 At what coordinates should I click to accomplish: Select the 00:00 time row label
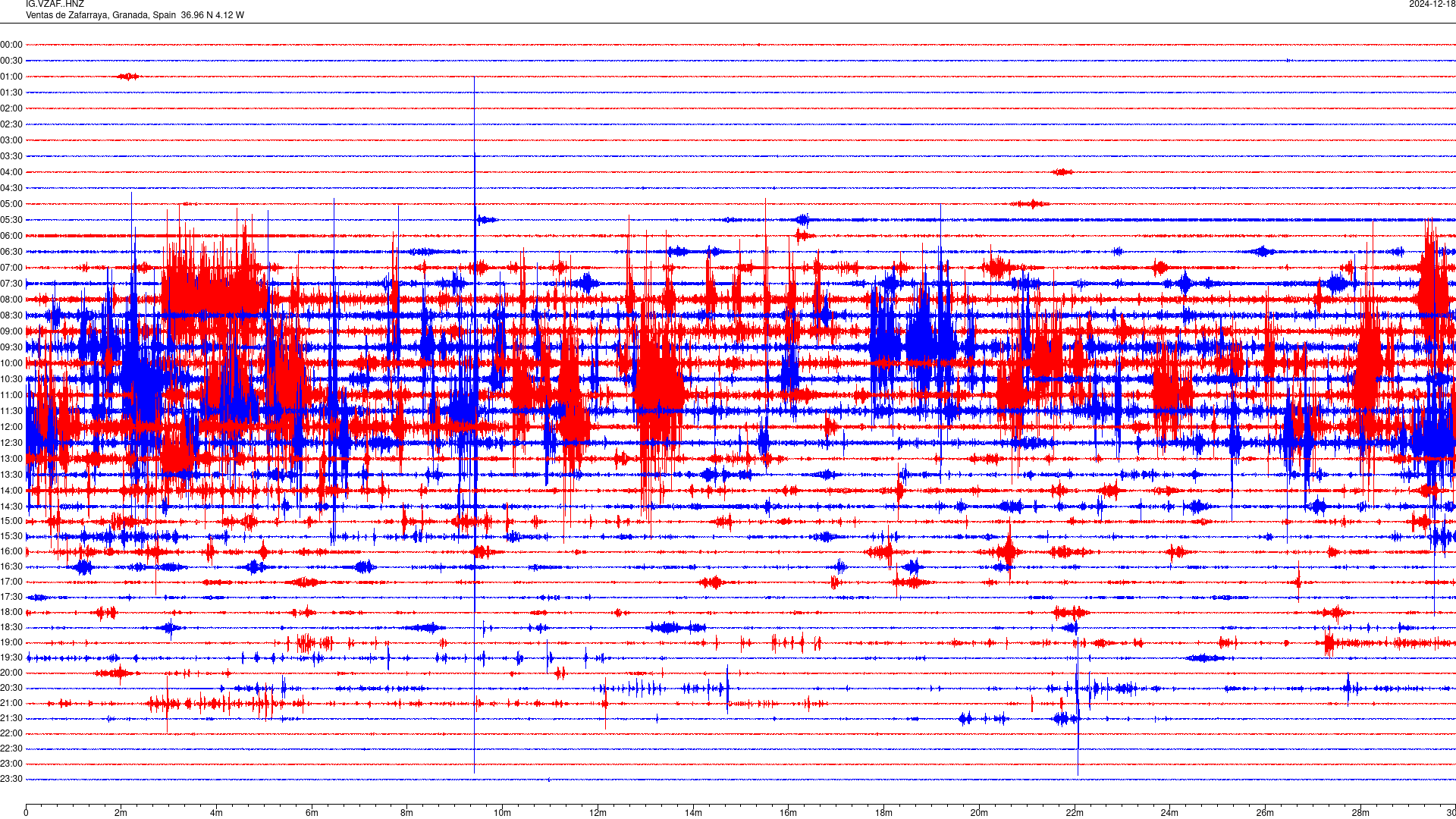tap(11, 45)
